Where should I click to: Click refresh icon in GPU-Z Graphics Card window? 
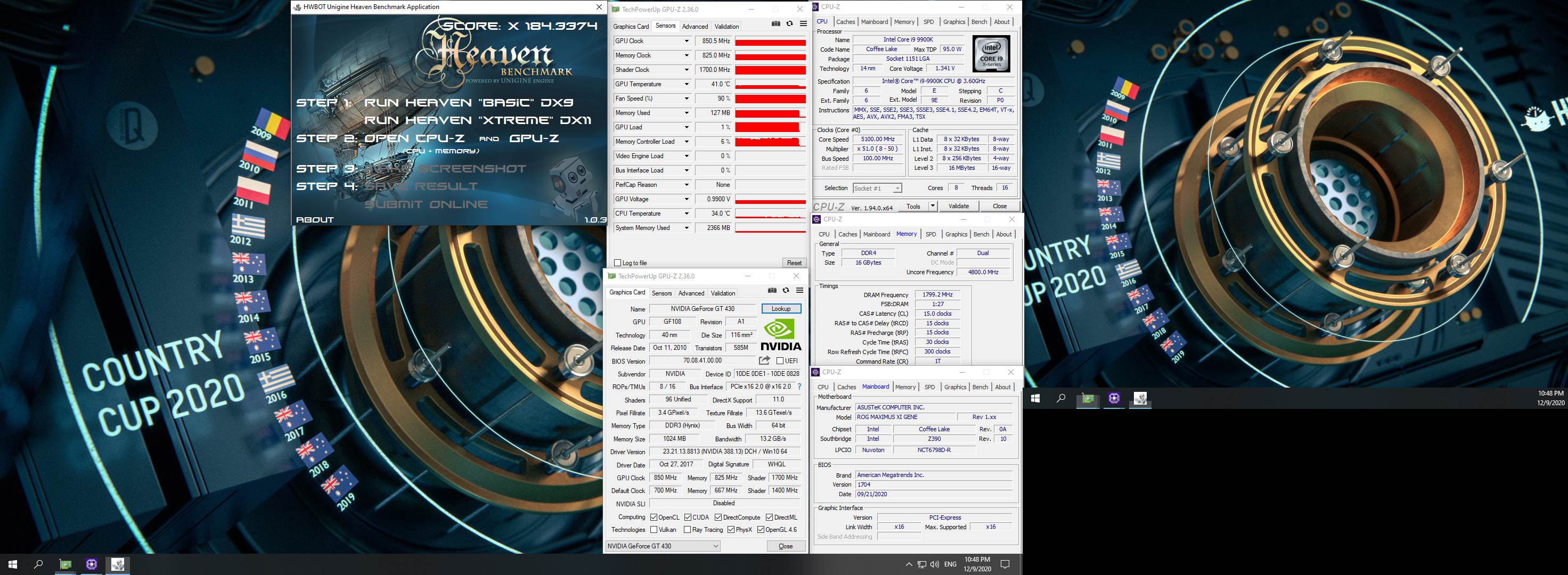pos(786,290)
